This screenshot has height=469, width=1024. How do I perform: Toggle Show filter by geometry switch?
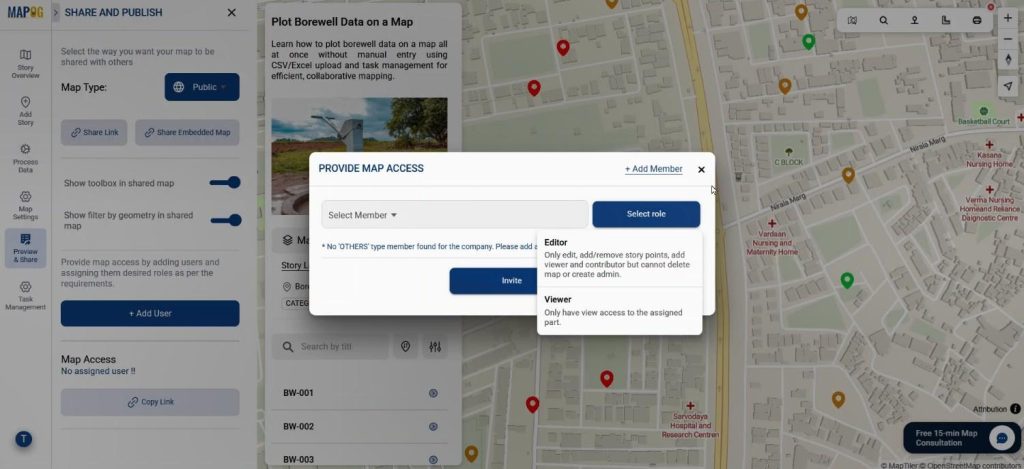click(x=226, y=221)
